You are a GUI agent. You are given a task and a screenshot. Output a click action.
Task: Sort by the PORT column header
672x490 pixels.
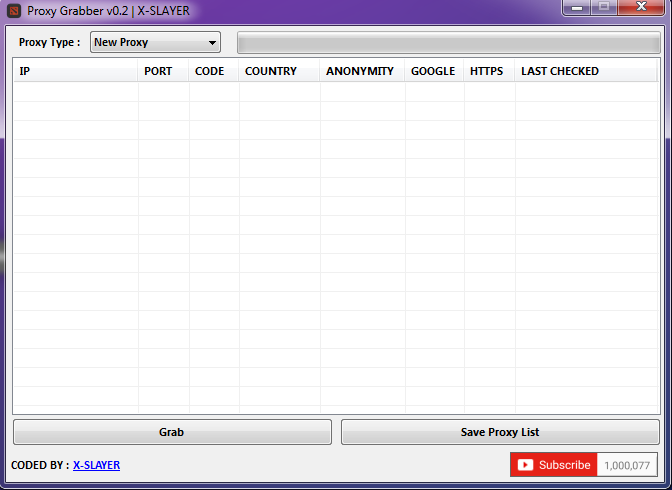(x=163, y=71)
